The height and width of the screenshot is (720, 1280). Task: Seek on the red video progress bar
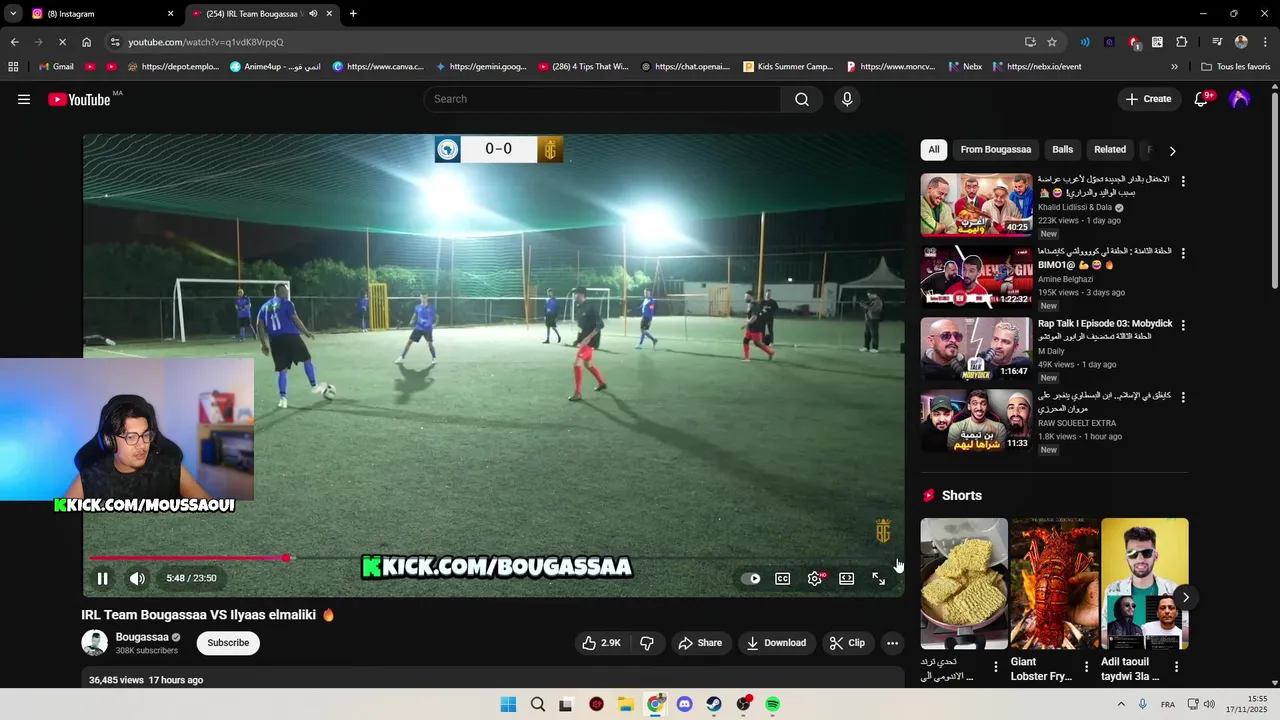pyautogui.click(x=494, y=558)
